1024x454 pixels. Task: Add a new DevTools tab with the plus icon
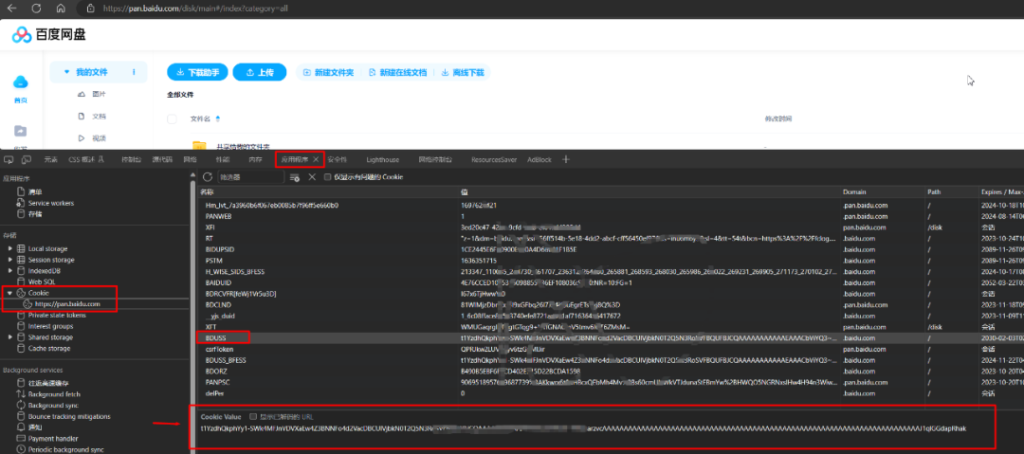(x=566, y=159)
